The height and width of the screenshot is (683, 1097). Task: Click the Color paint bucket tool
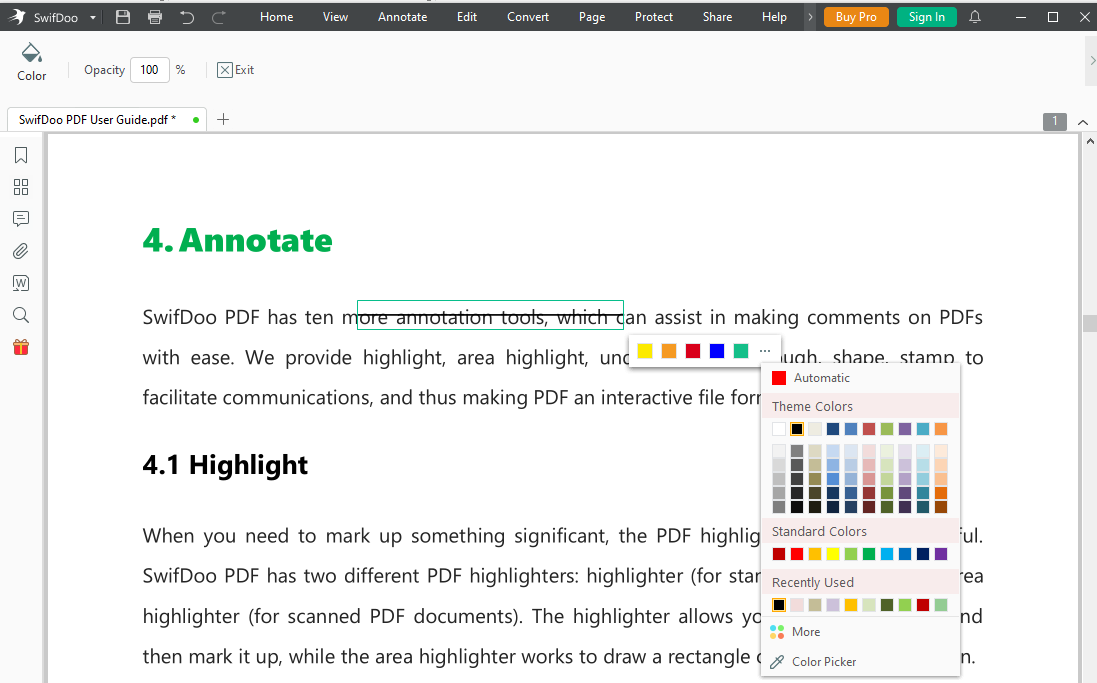point(31,62)
